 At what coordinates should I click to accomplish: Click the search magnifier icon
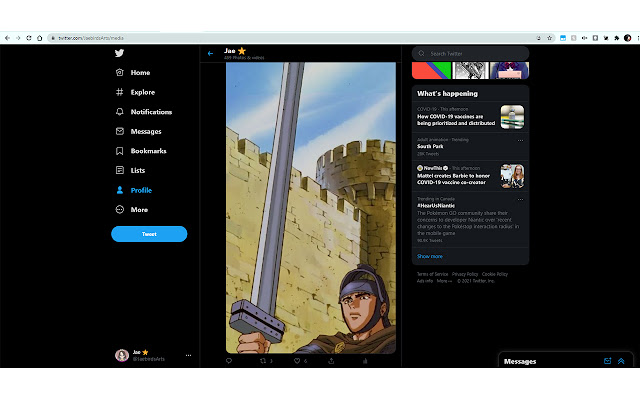(x=421, y=53)
